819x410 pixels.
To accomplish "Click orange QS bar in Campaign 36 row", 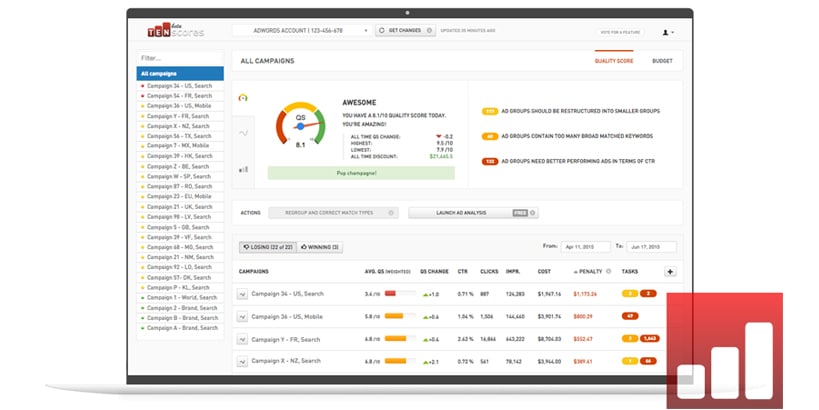I will coord(394,316).
